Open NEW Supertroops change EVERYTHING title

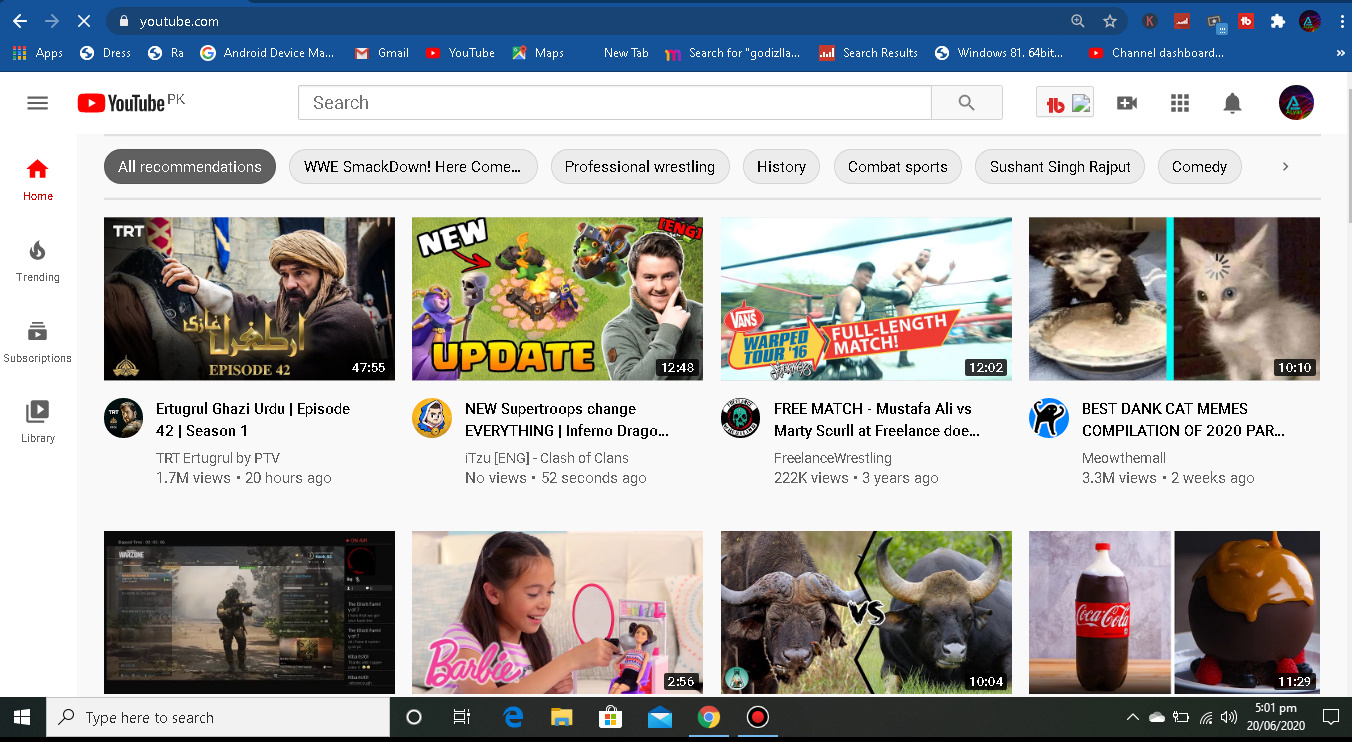[566, 420]
